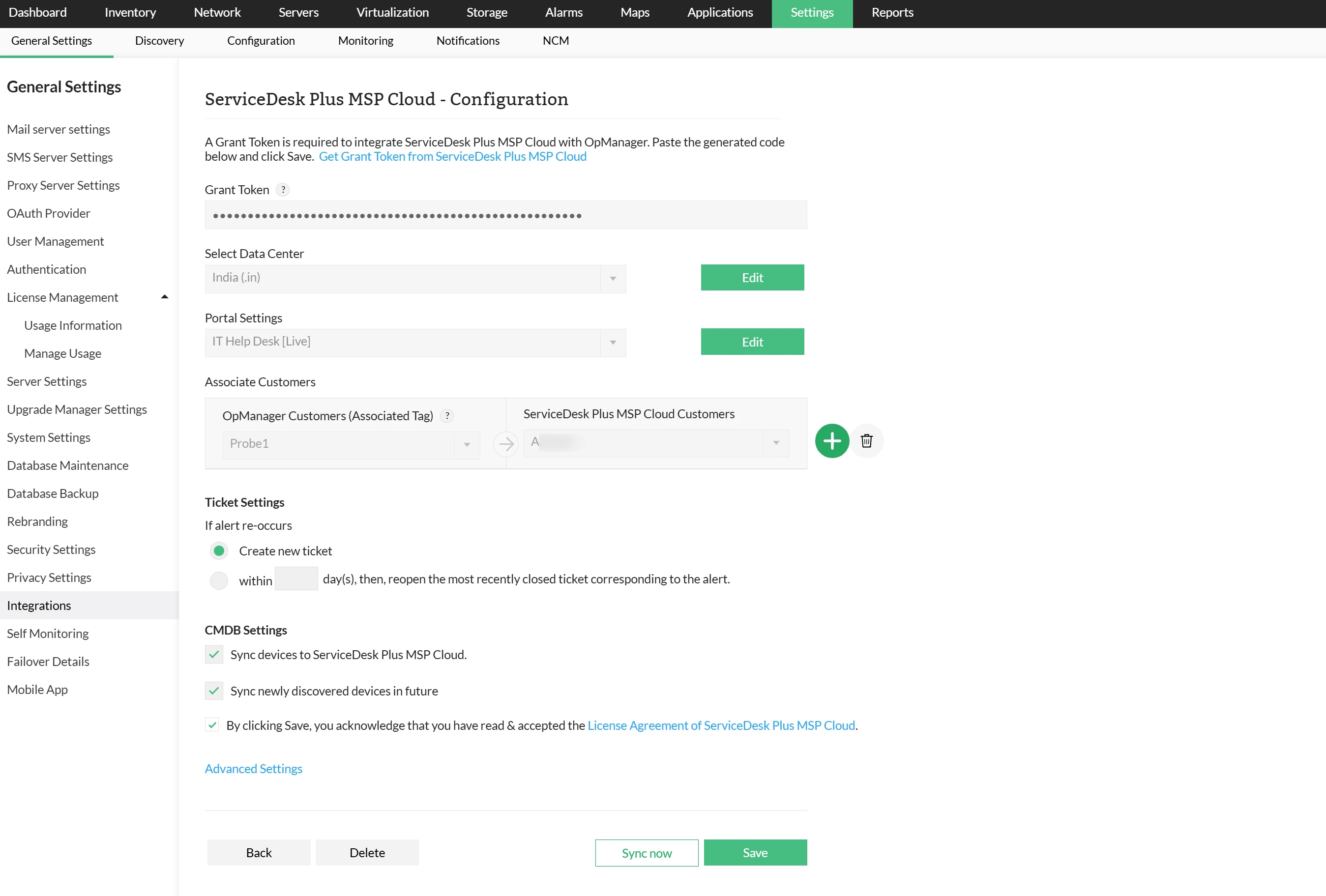Open Manage Usage under License Management

(x=62, y=353)
